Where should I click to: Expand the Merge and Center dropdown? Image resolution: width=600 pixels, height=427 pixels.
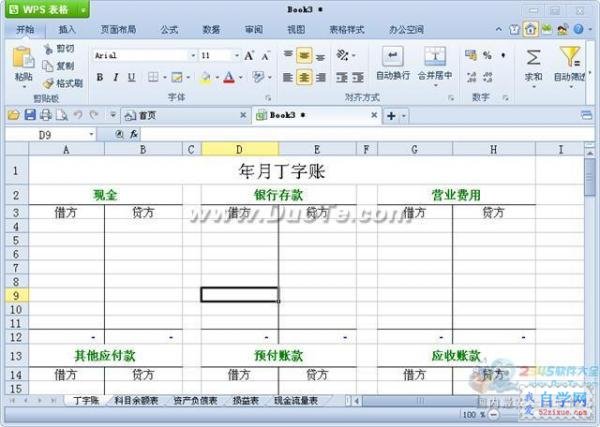435,86
